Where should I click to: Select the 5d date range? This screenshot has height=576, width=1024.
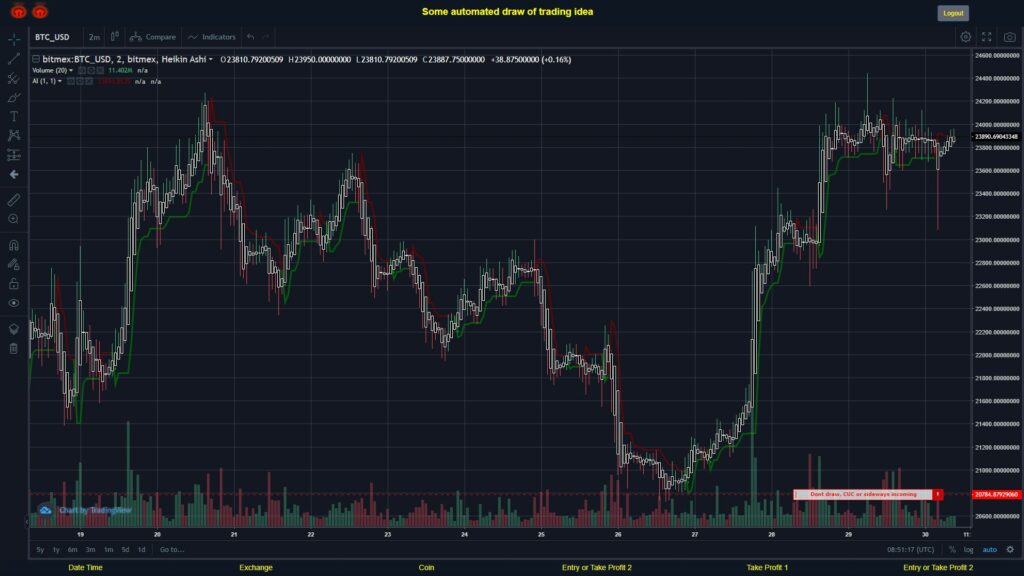[125, 550]
